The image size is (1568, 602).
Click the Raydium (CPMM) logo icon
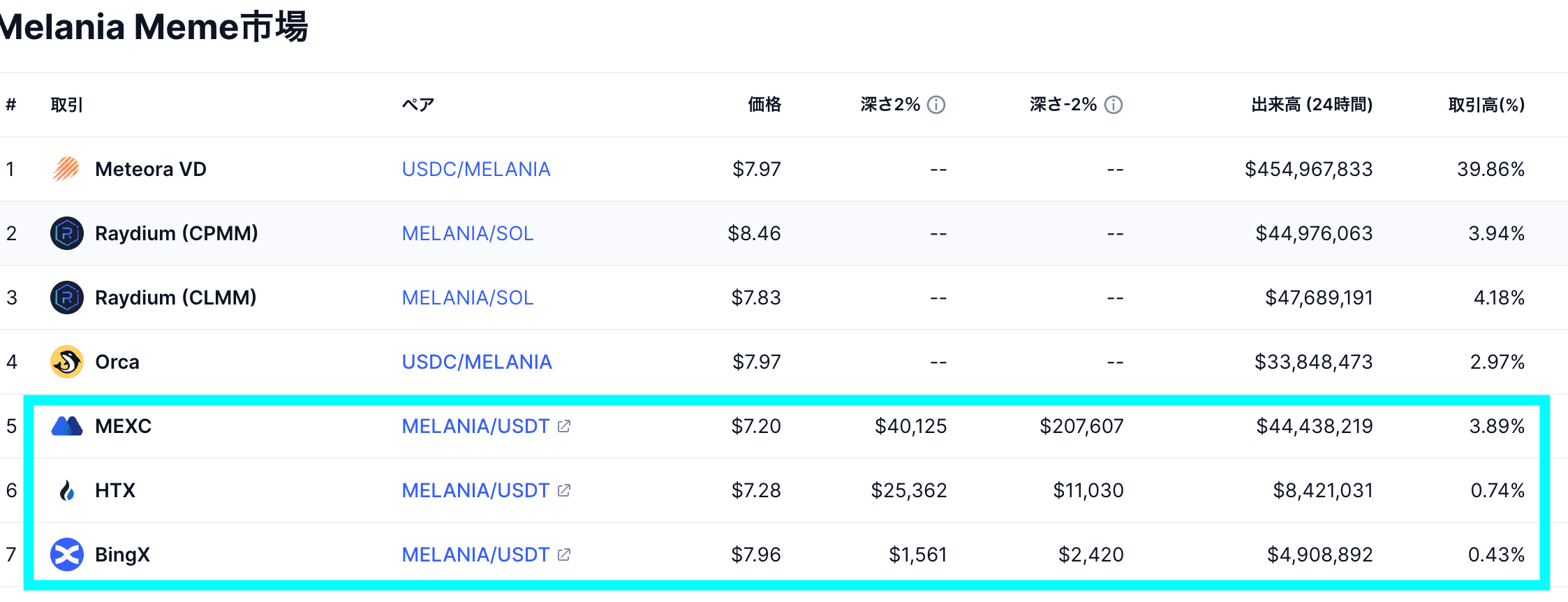point(67,233)
